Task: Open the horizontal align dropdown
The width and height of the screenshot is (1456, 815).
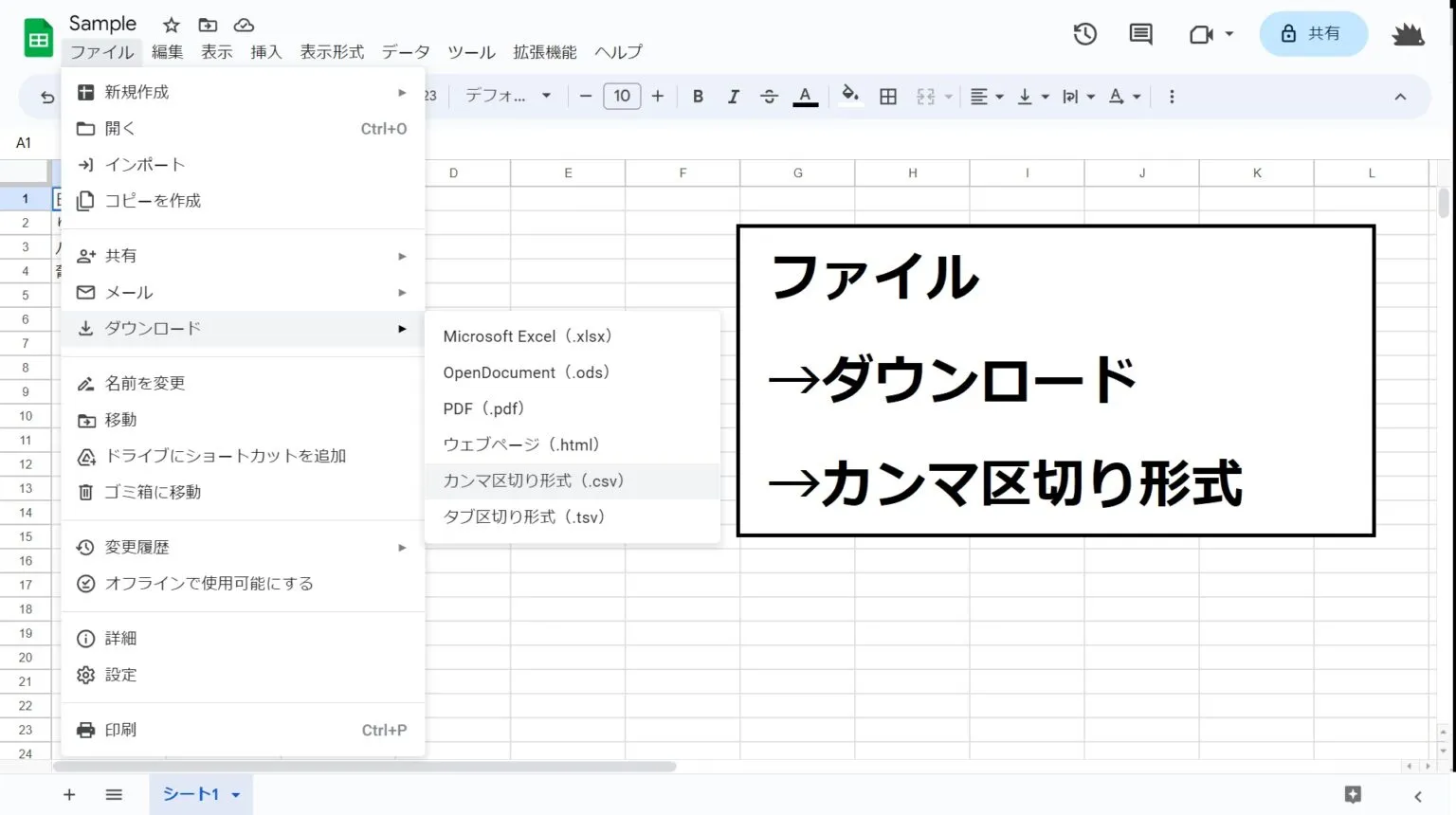Action: click(x=987, y=96)
